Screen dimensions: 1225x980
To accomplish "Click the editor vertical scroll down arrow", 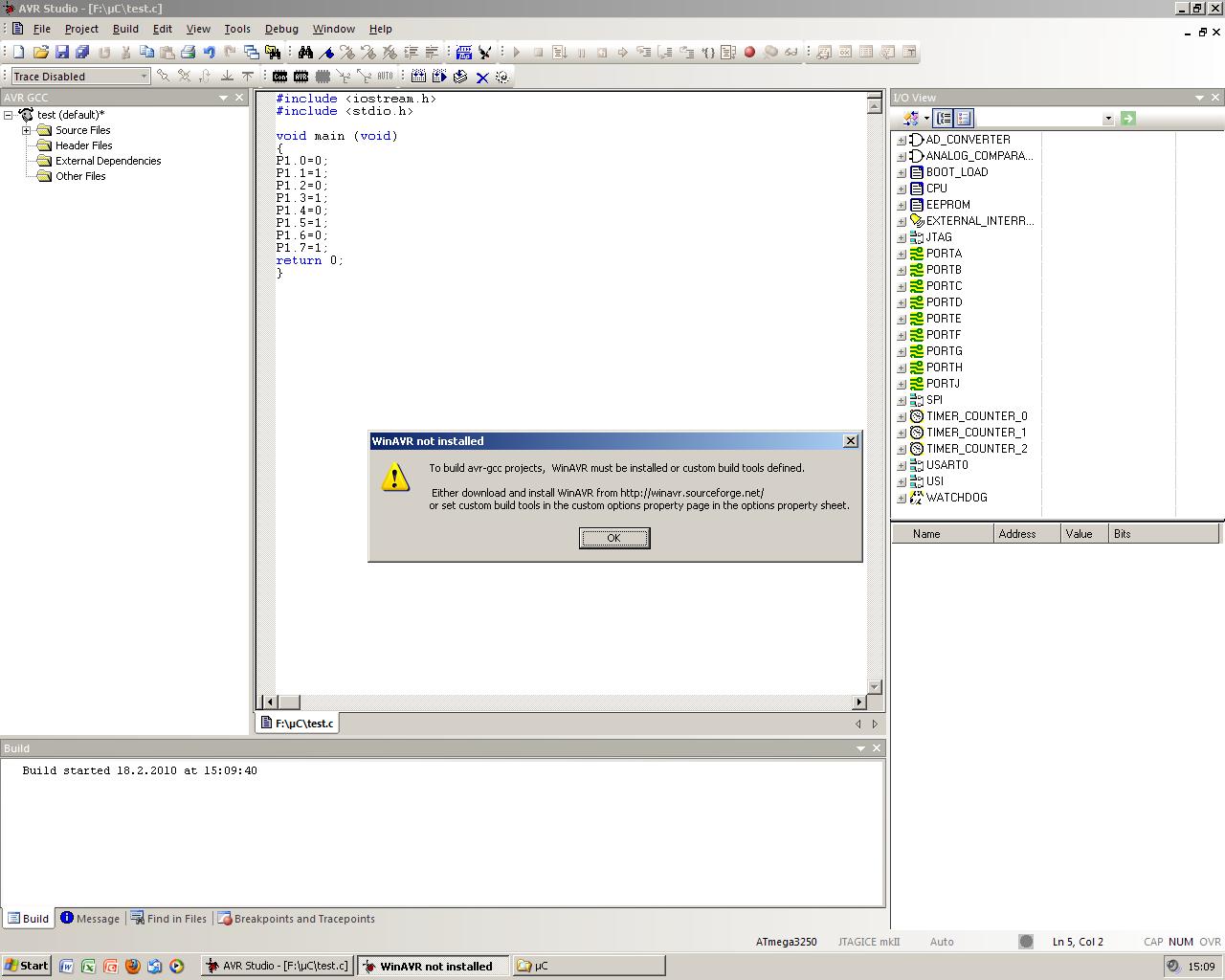I will tap(874, 686).
